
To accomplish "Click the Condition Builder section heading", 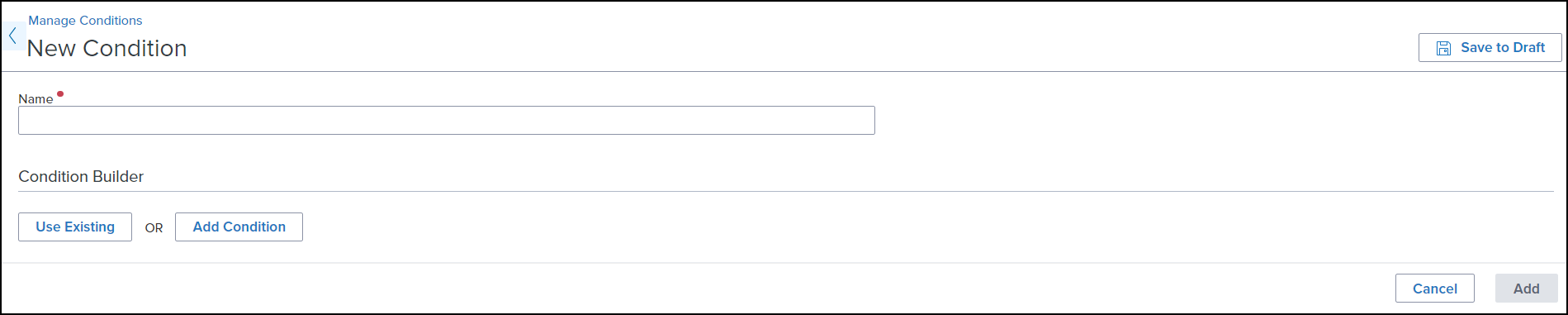I will pyautogui.click(x=81, y=177).
